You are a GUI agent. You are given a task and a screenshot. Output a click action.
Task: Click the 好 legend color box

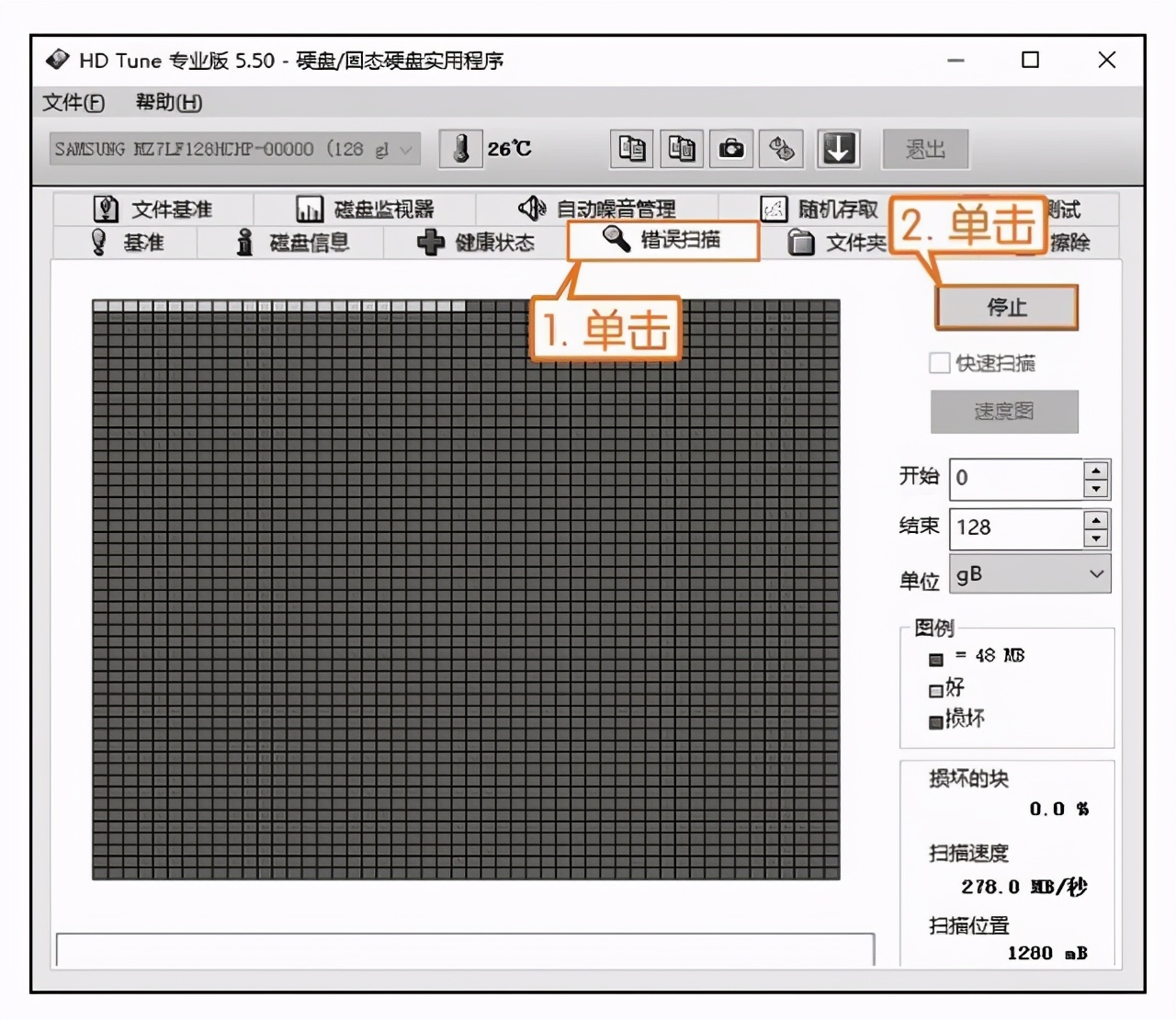pos(935,691)
